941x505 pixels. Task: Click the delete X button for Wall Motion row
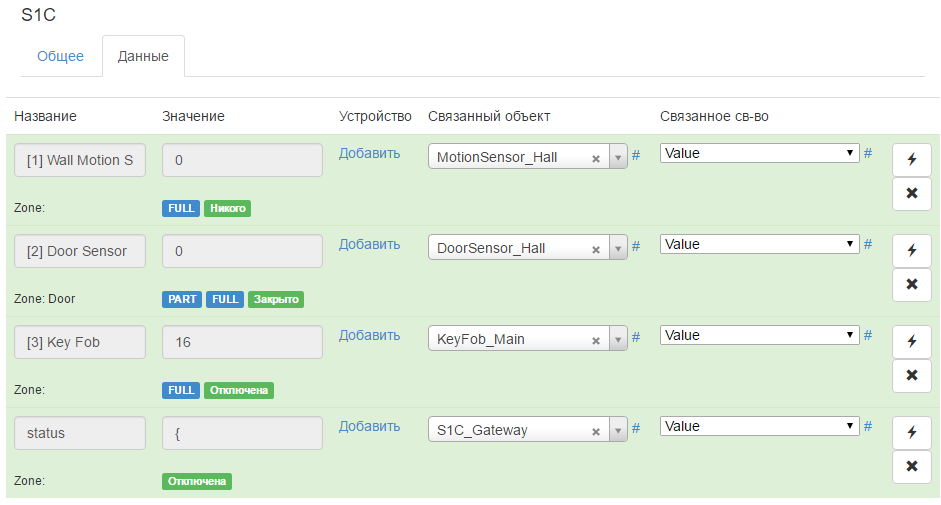[911, 193]
